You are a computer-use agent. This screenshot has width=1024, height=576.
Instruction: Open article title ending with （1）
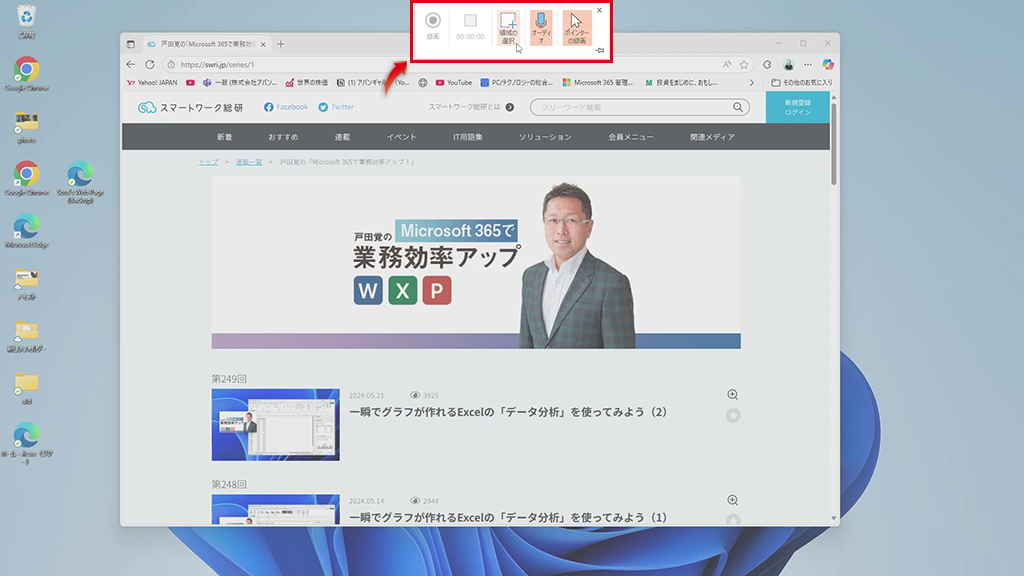508,518
